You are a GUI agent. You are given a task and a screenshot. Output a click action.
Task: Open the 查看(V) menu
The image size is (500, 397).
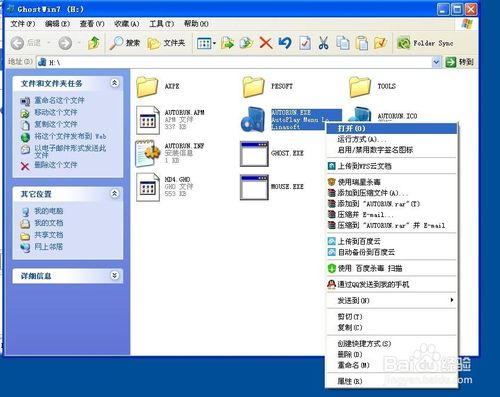pos(92,24)
